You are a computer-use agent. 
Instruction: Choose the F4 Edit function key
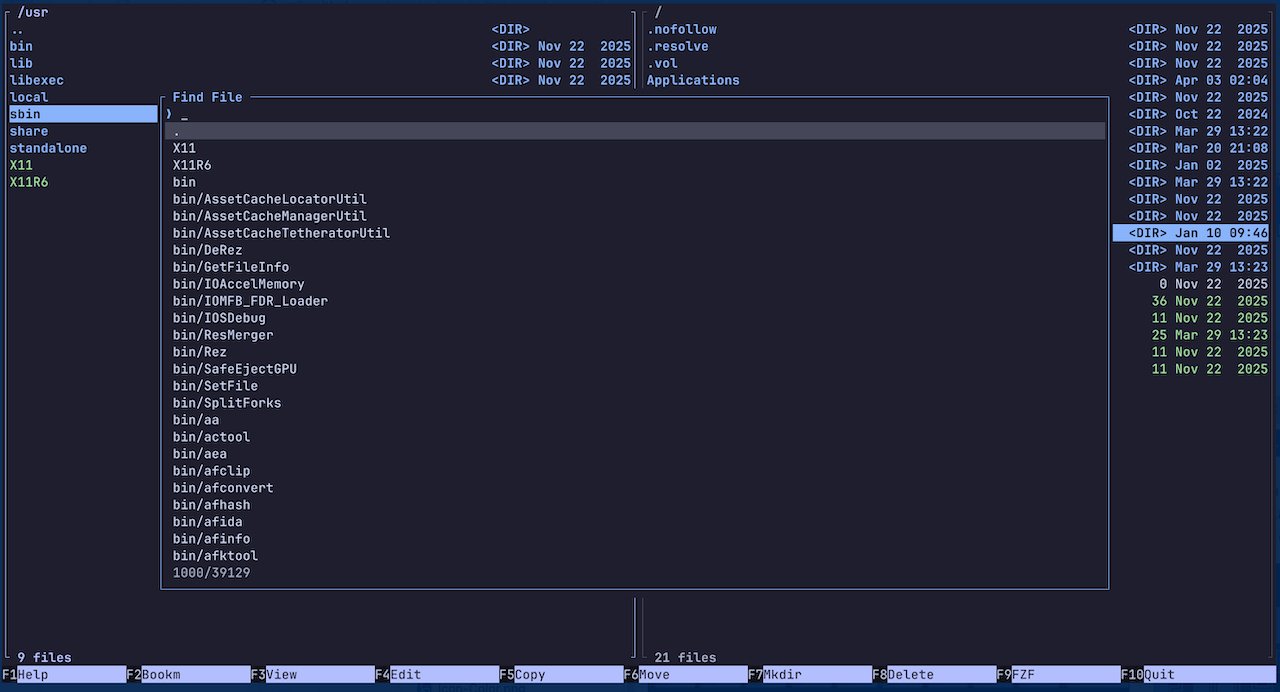pos(437,674)
